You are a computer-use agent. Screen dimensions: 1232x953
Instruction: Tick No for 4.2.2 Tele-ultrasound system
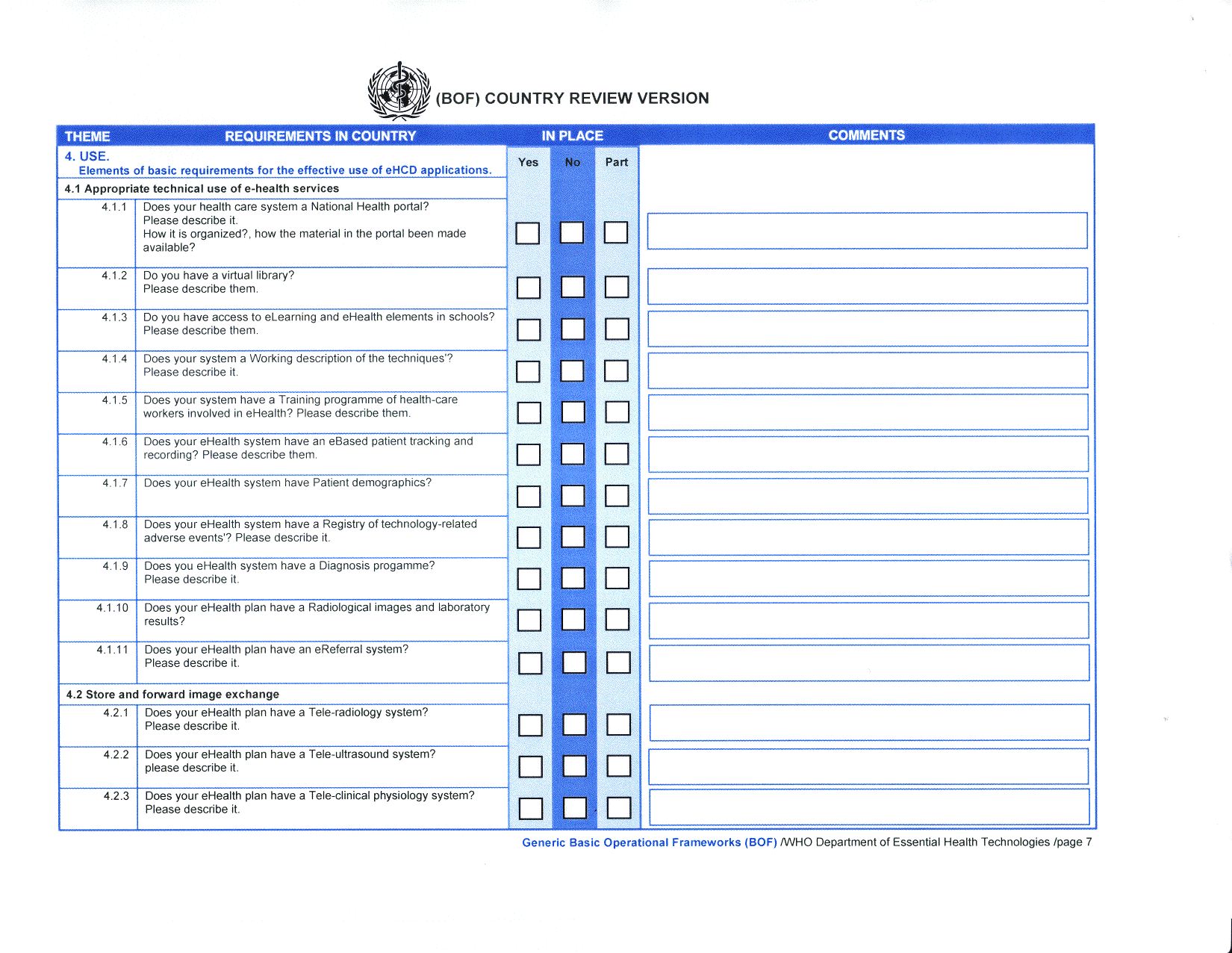point(574,767)
